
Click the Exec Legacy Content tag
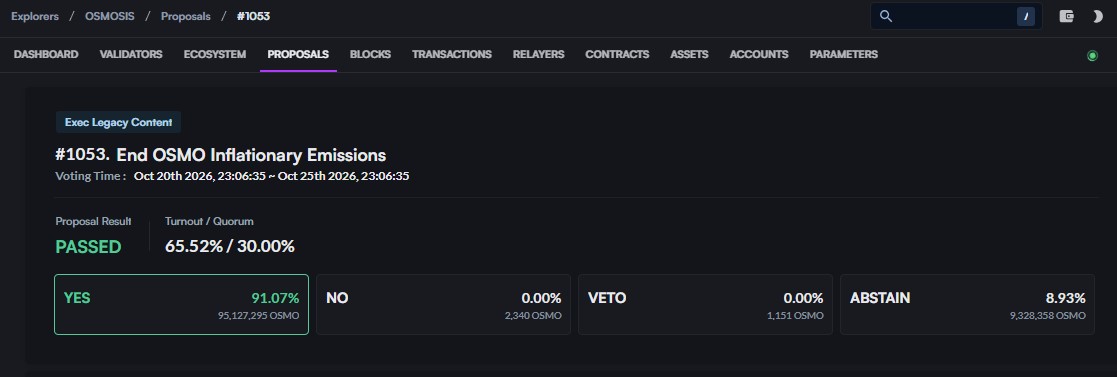[118, 123]
